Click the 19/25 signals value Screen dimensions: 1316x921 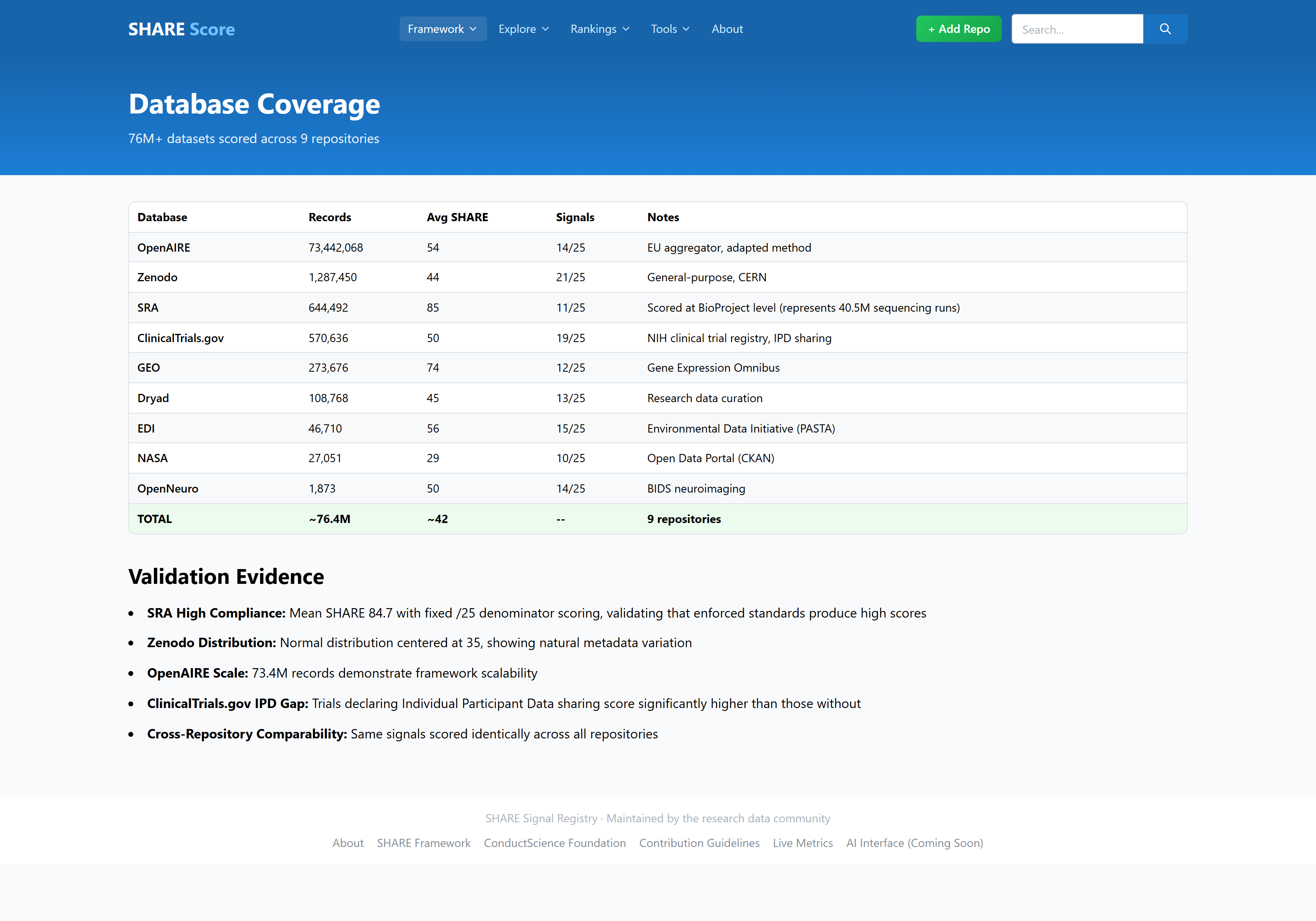(x=570, y=338)
